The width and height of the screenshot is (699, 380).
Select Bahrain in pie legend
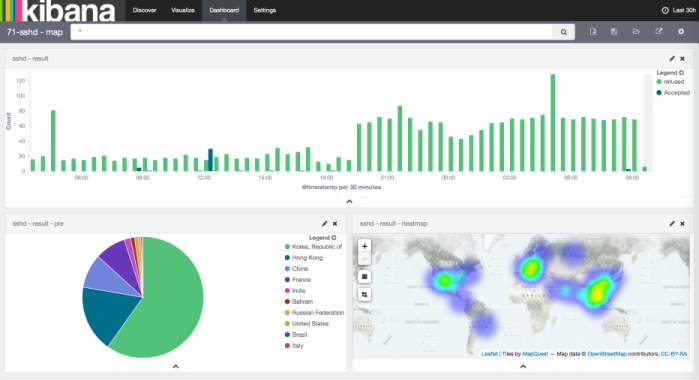pos(299,302)
